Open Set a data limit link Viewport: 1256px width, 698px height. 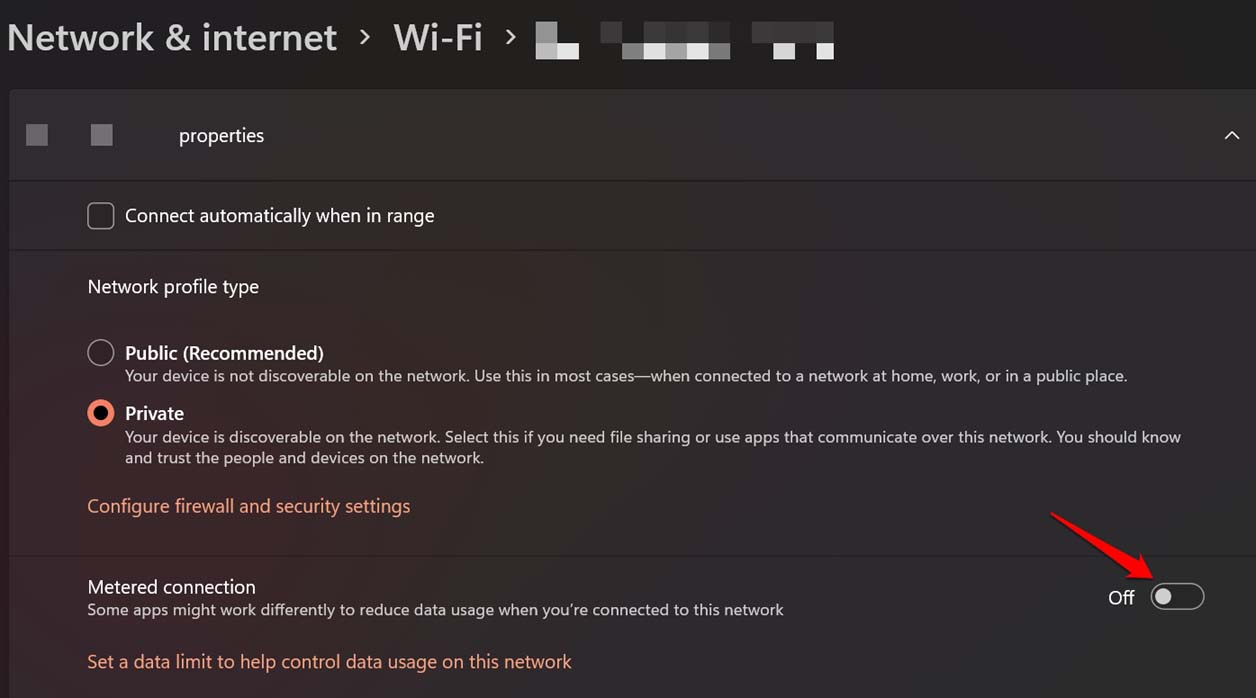329,662
